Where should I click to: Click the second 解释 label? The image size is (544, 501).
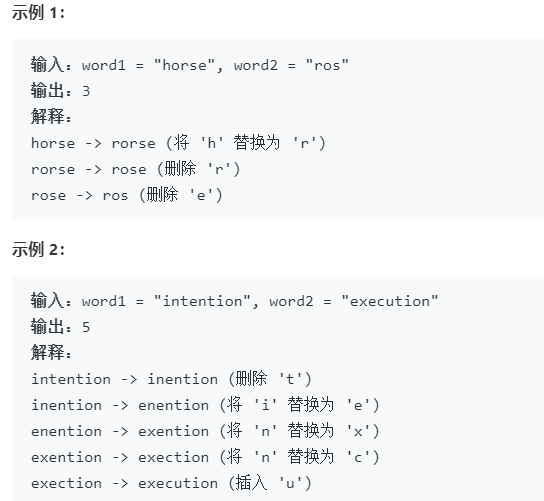pos(51,353)
